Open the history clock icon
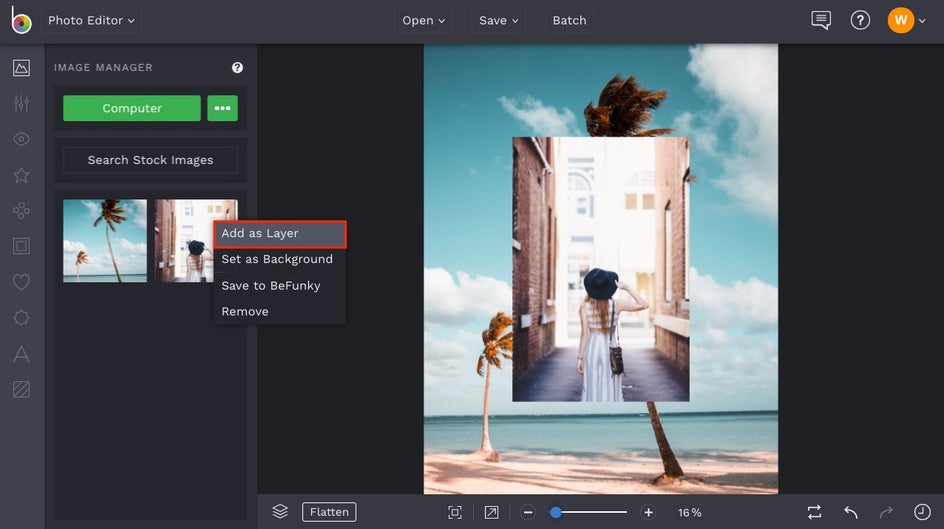This screenshot has width=944, height=529. (922, 512)
